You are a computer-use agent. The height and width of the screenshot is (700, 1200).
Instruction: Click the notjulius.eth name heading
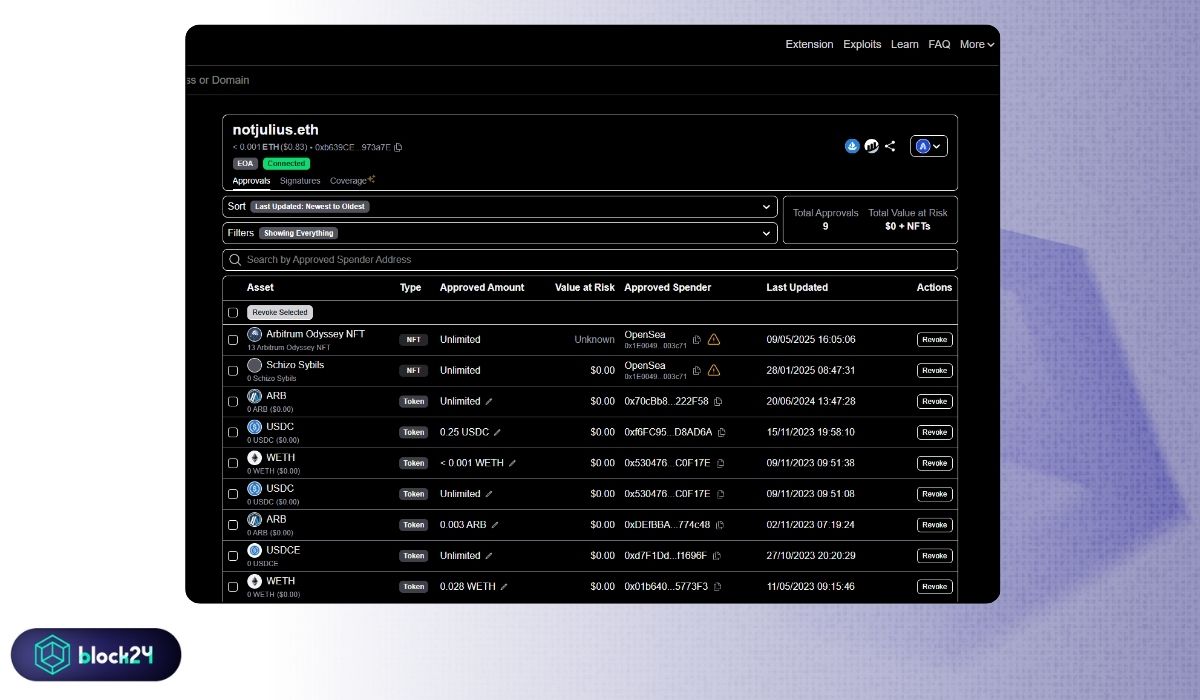tap(276, 130)
